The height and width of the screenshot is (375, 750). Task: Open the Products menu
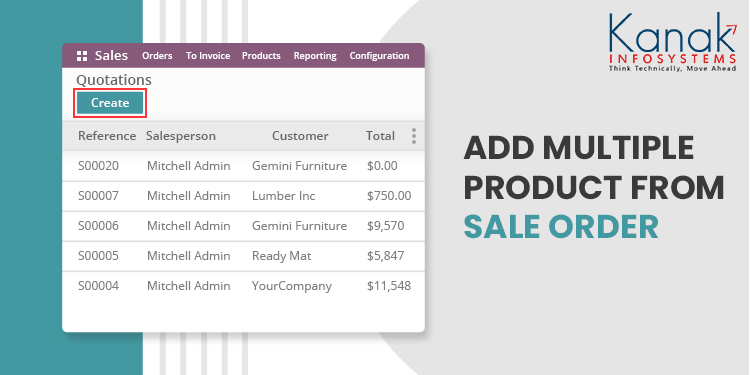(x=261, y=56)
